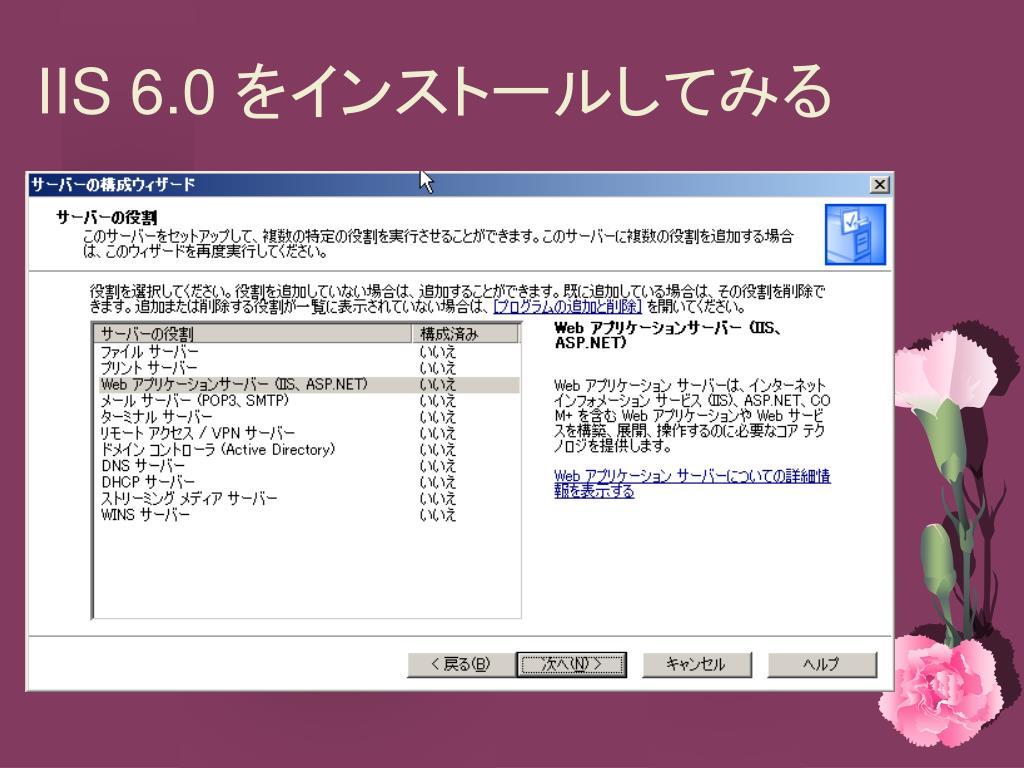Select the ファイル サーバー role row
1024x768 pixels.
tap(308, 351)
